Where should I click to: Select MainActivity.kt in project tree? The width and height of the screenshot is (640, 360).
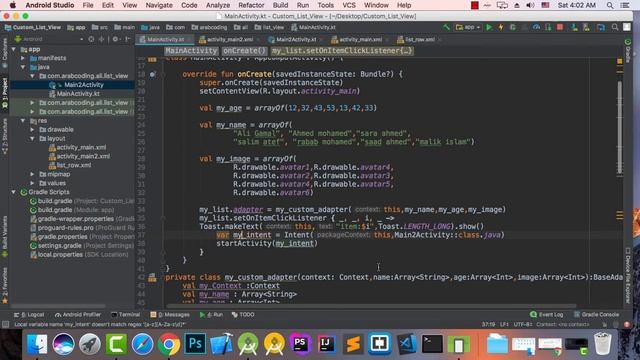(78, 94)
